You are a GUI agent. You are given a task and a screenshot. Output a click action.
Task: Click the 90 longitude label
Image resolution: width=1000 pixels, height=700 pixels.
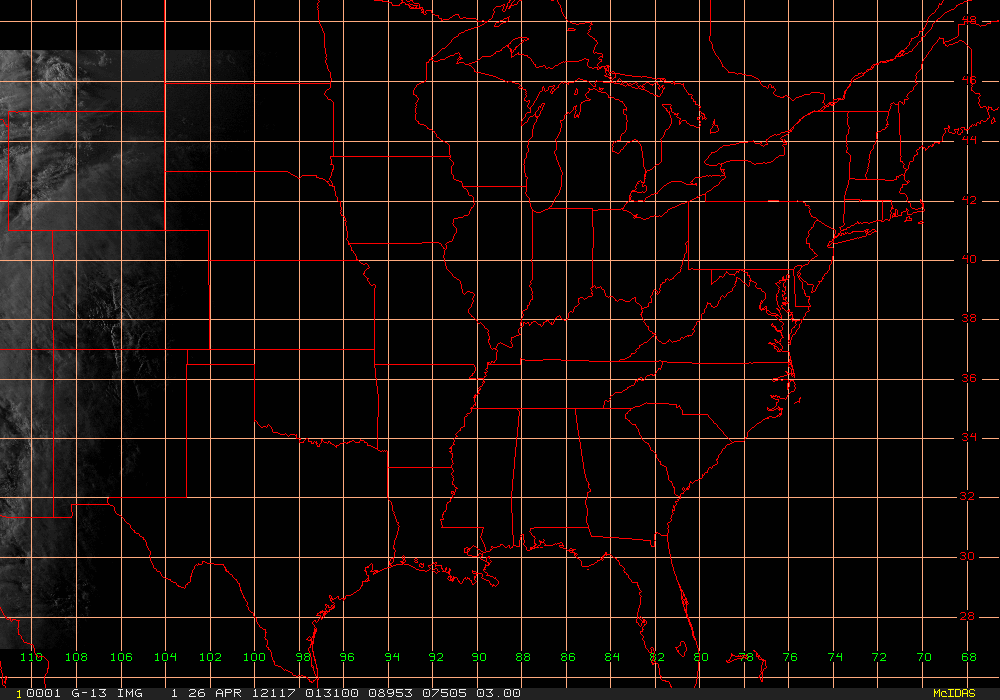[479, 657]
